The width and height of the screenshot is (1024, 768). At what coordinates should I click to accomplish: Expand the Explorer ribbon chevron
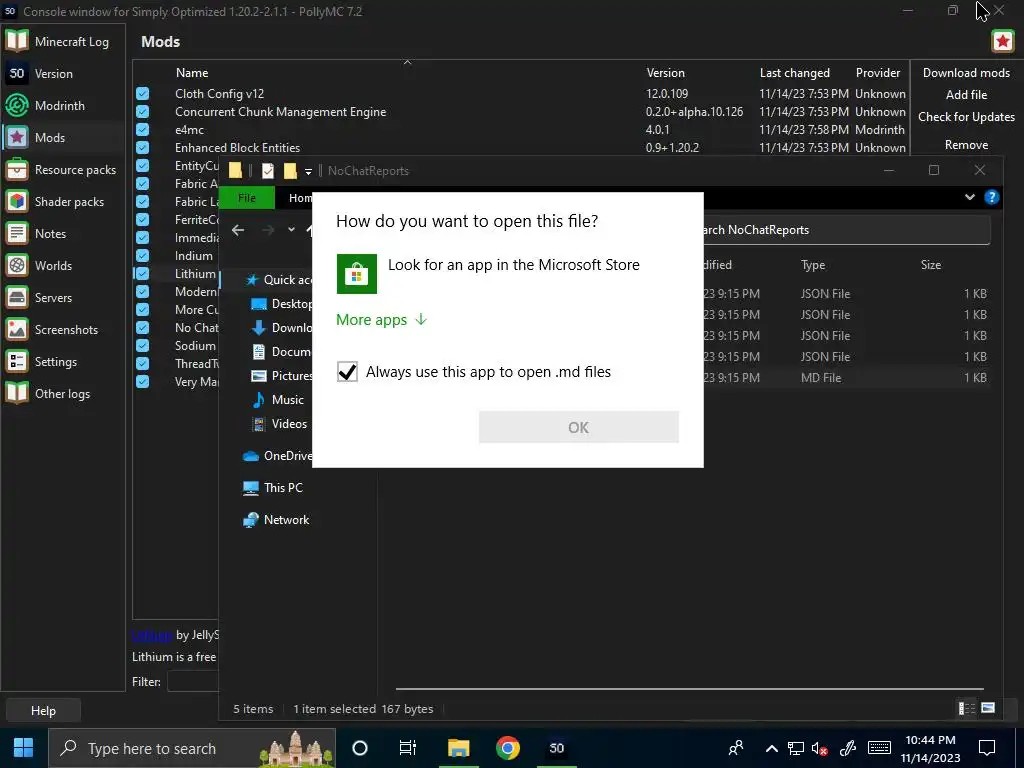969,197
